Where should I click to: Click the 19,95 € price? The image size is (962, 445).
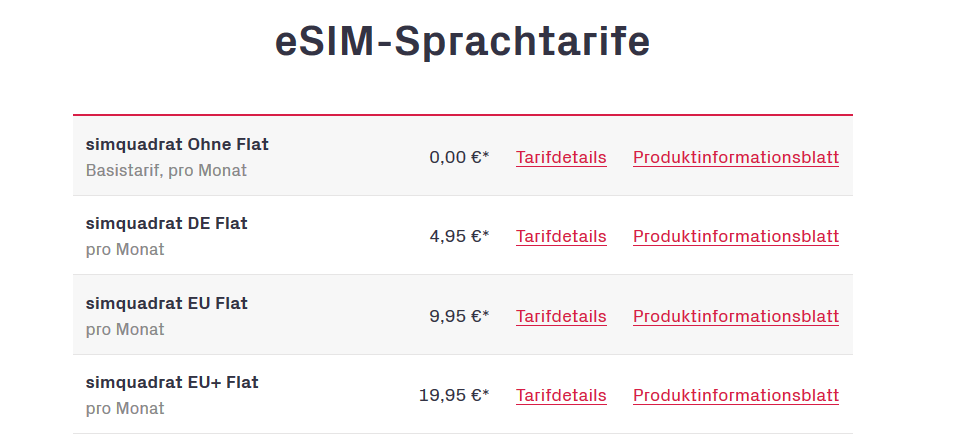454,395
